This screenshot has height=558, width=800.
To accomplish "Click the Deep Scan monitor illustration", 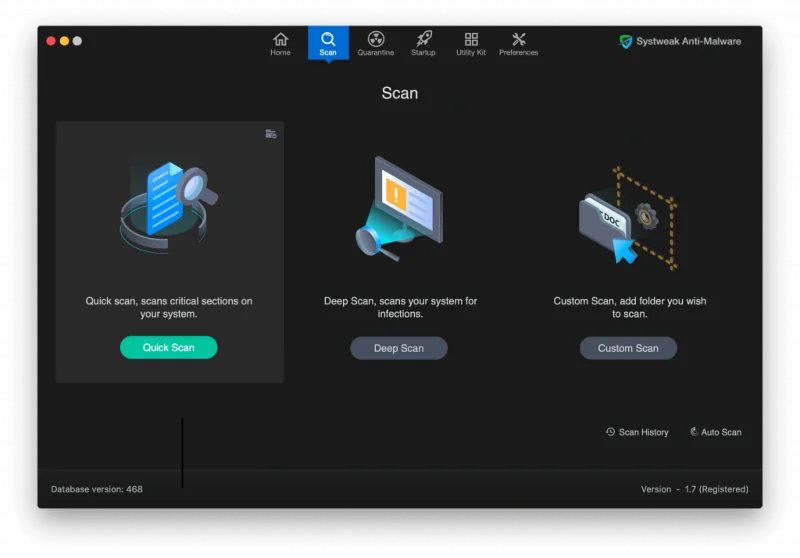I will coord(399,209).
